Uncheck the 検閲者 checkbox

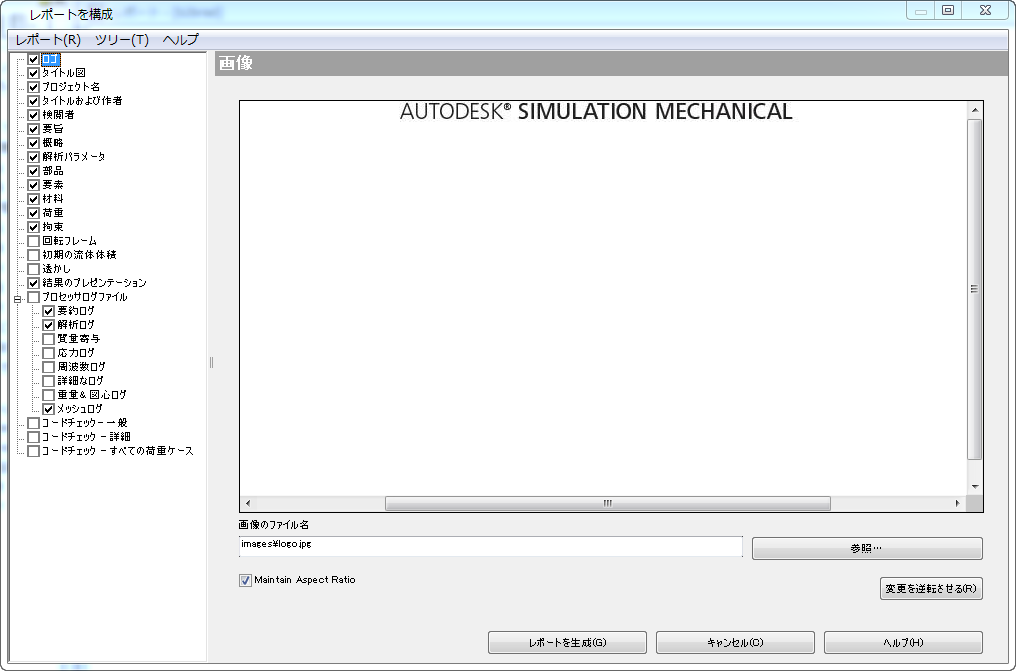[34, 115]
